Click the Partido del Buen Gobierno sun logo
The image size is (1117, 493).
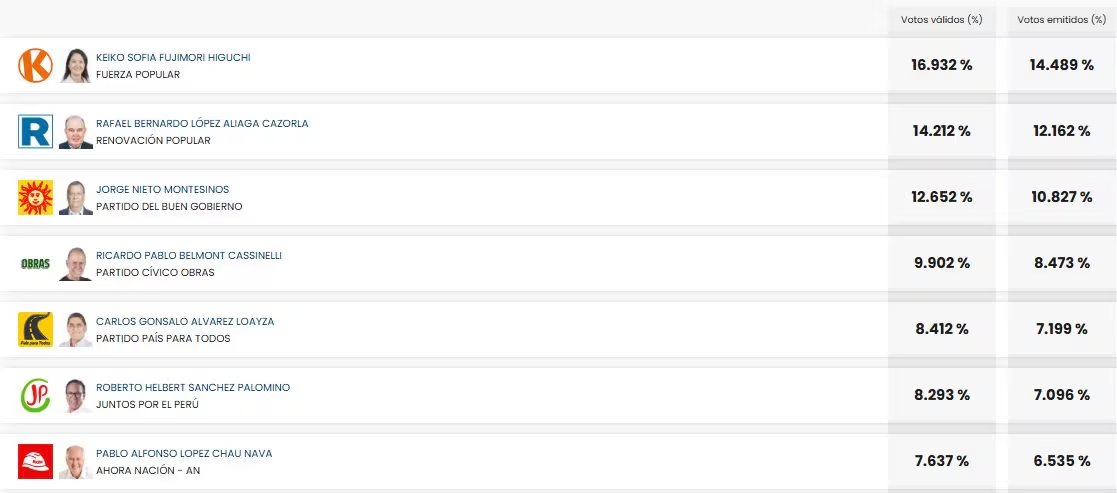(35, 198)
